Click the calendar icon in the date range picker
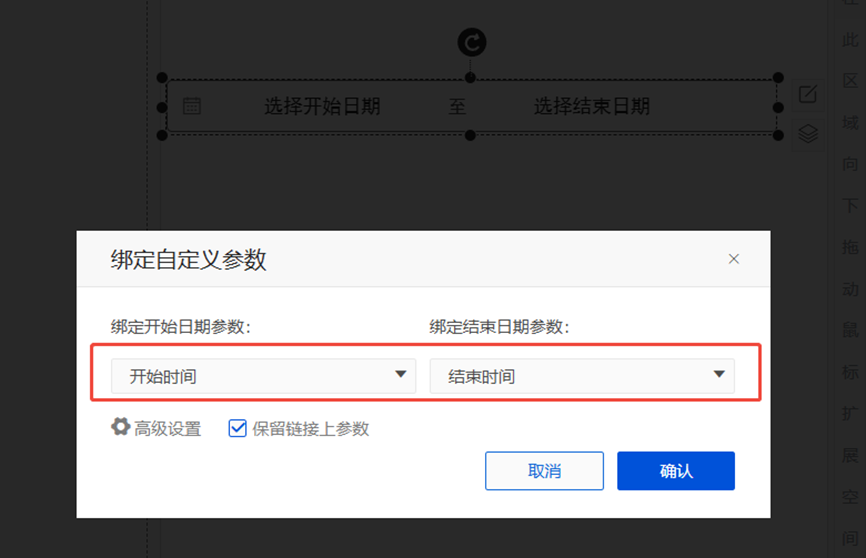 (x=192, y=106)
